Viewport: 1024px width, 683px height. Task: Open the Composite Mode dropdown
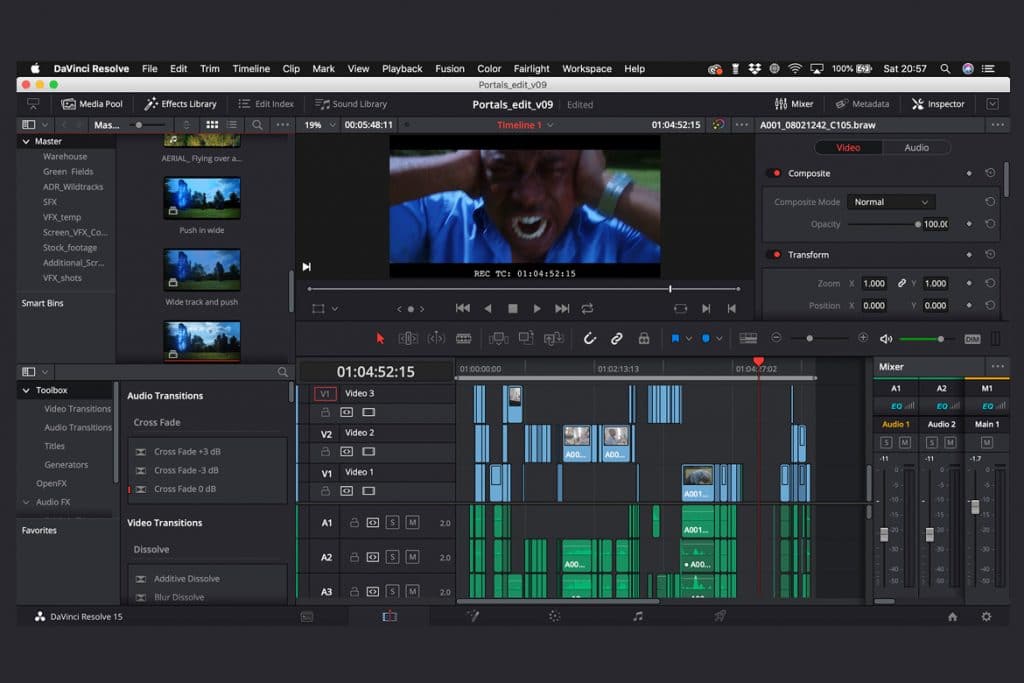tap(890, 202)
